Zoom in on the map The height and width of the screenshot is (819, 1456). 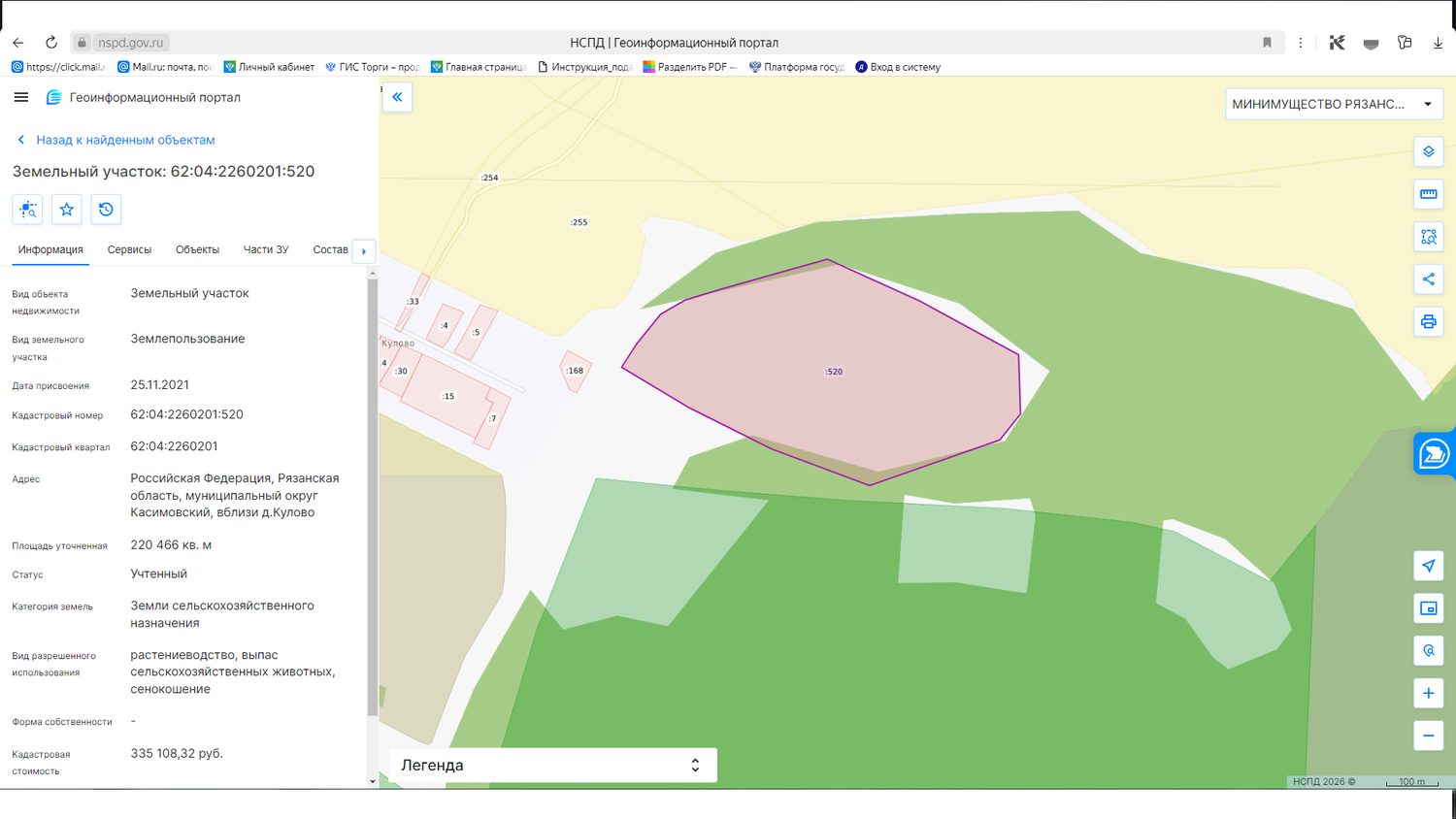[x=1429, y=693]
